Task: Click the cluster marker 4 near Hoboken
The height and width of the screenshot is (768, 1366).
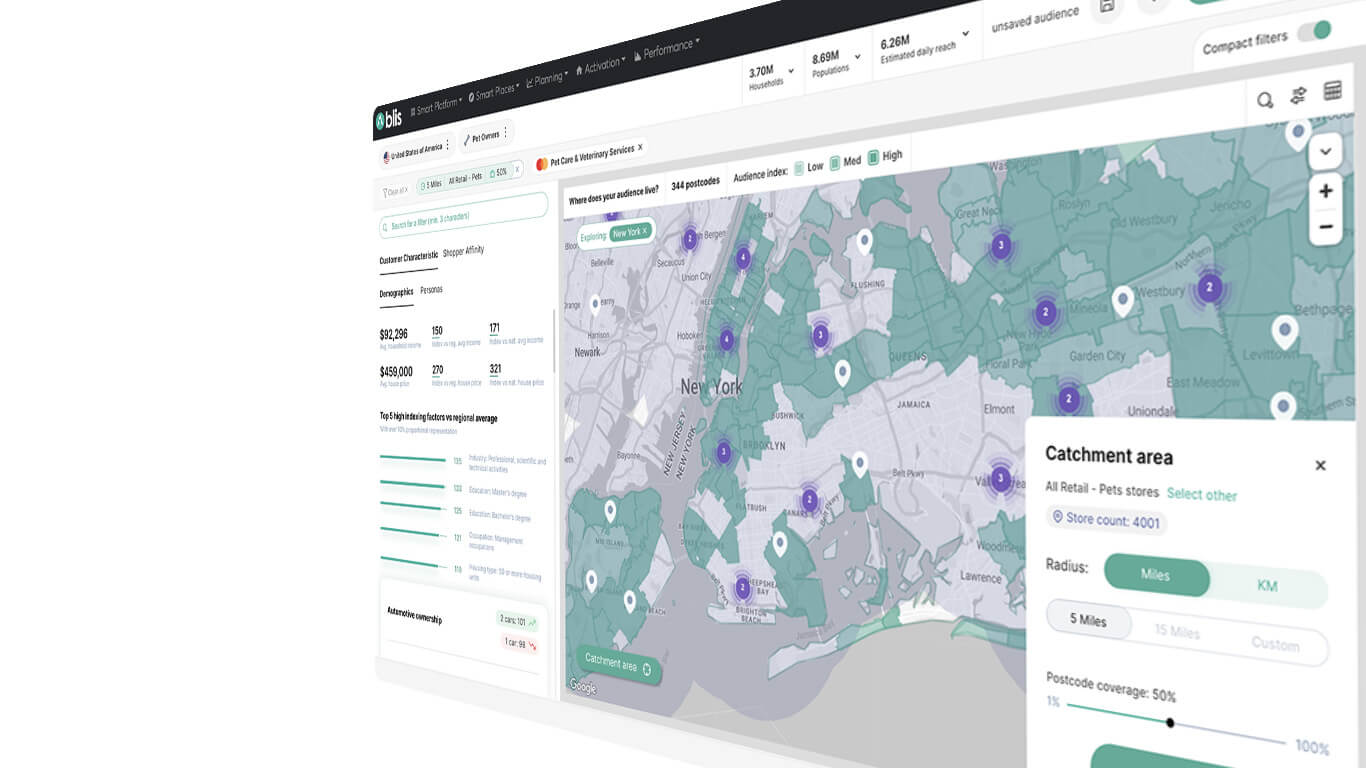Action: point(726,340)
